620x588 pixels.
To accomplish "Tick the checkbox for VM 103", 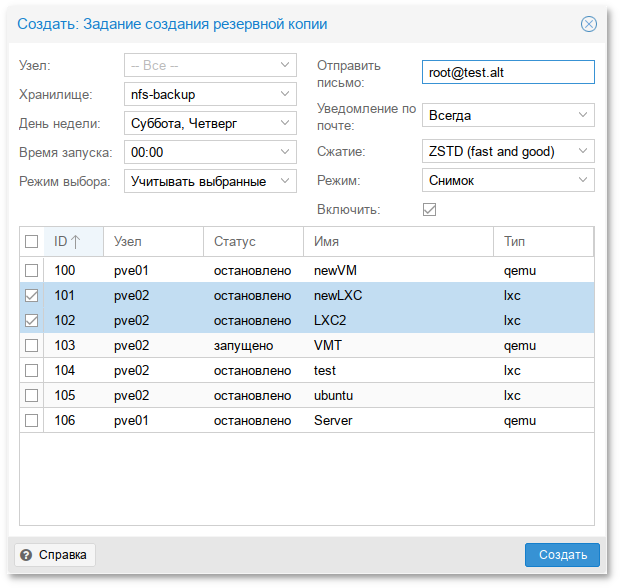I will pyautogui.click(x=31, y=345).
